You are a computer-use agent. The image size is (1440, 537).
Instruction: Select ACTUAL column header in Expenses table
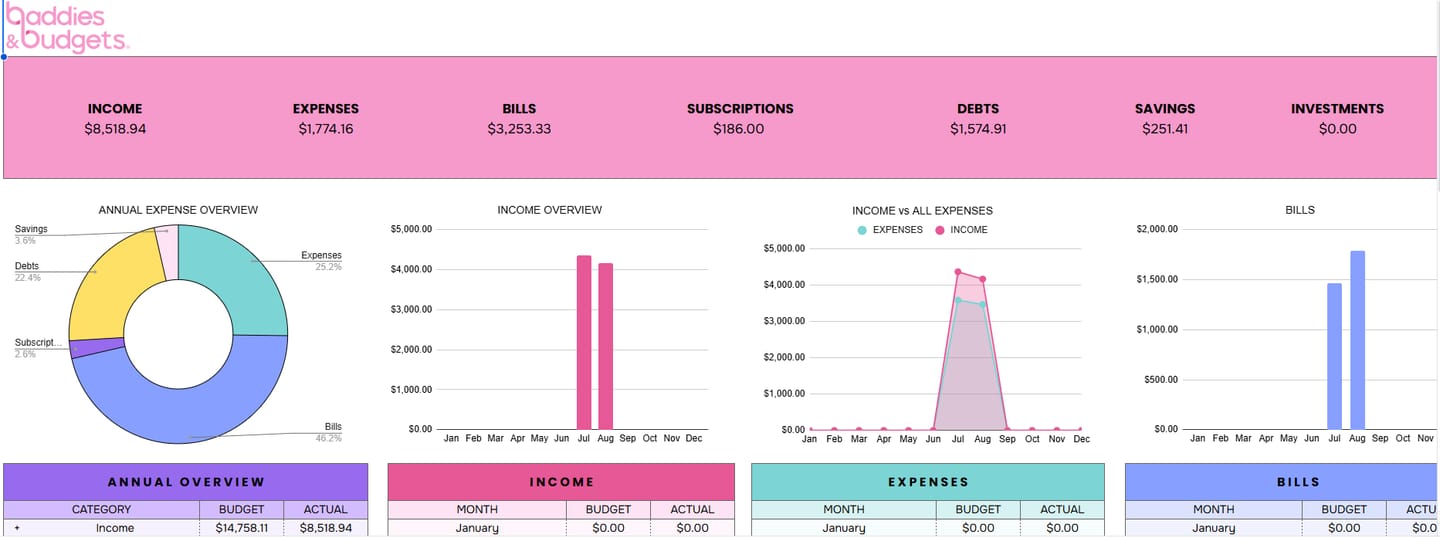tap(1062, 510)
